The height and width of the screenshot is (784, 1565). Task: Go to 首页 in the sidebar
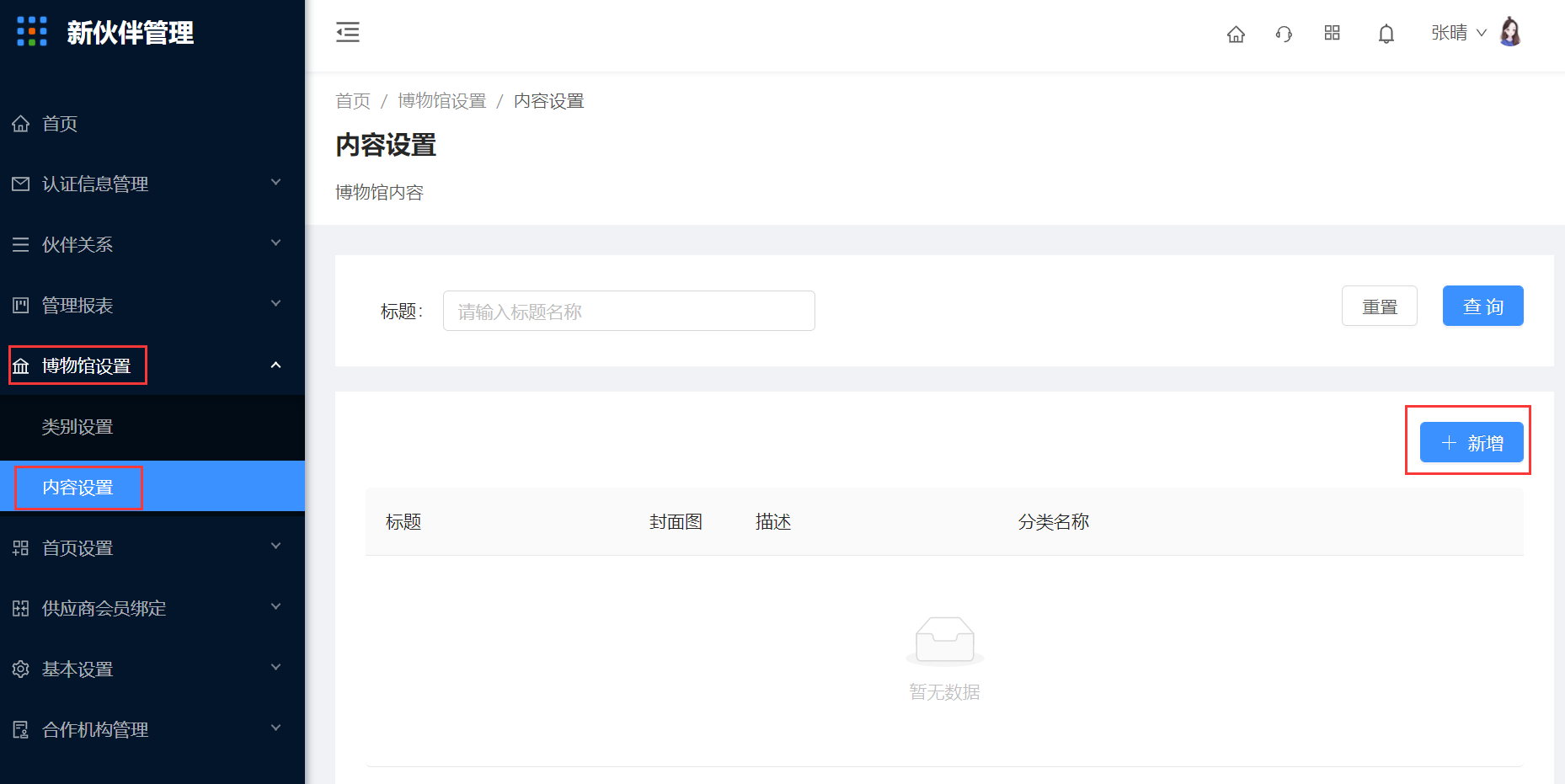(152, 124)
